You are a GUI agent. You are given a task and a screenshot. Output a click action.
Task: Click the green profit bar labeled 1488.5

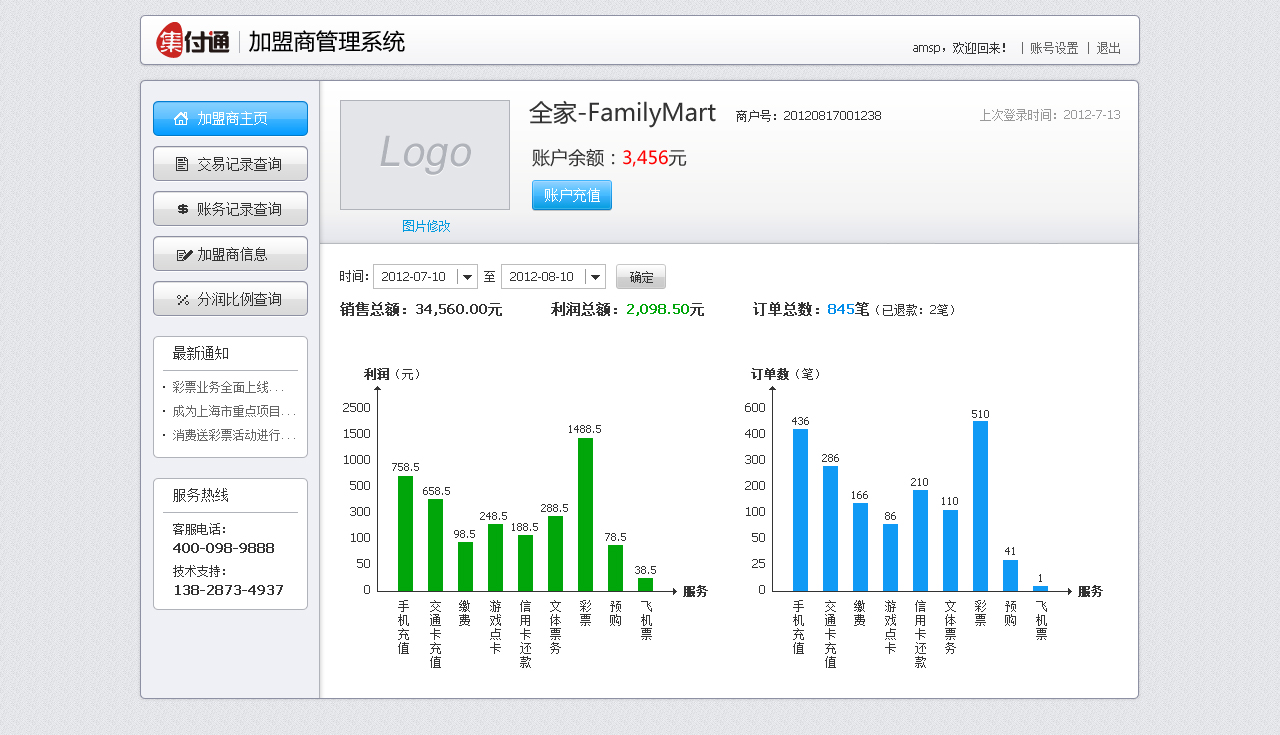click(585, 514)
